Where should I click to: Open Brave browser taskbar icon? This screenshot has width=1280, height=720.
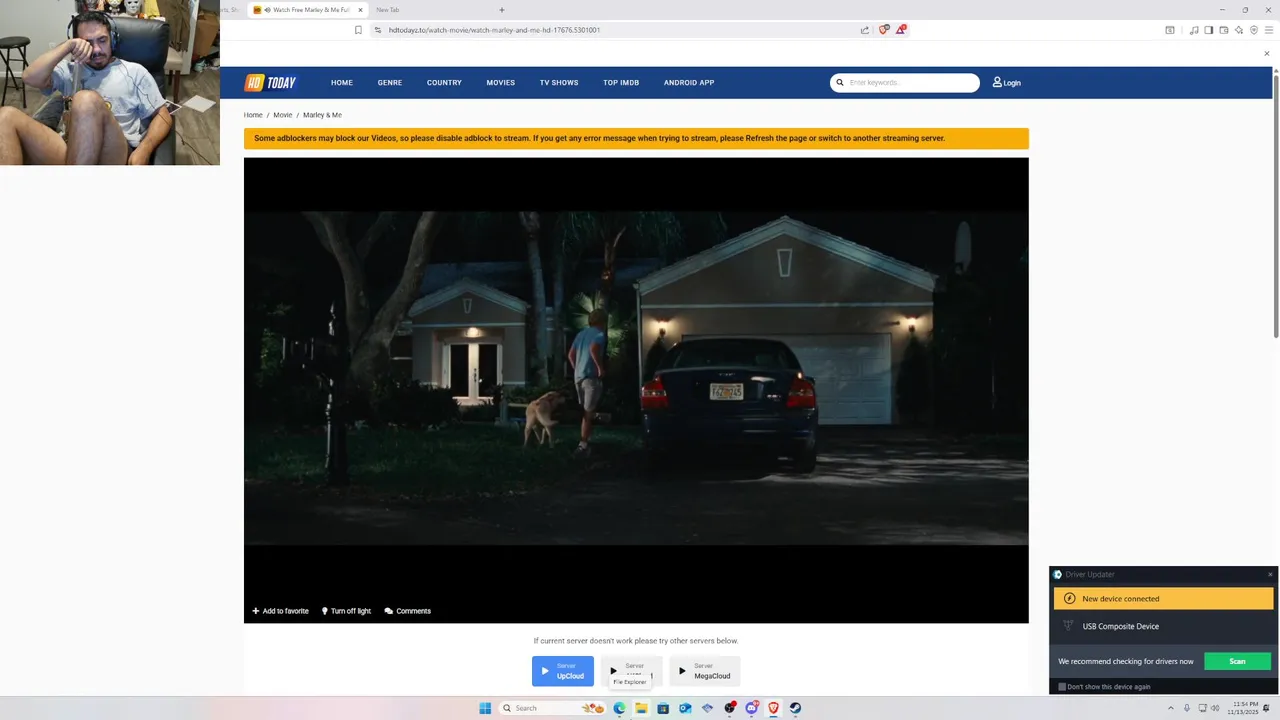pos(773,708)
